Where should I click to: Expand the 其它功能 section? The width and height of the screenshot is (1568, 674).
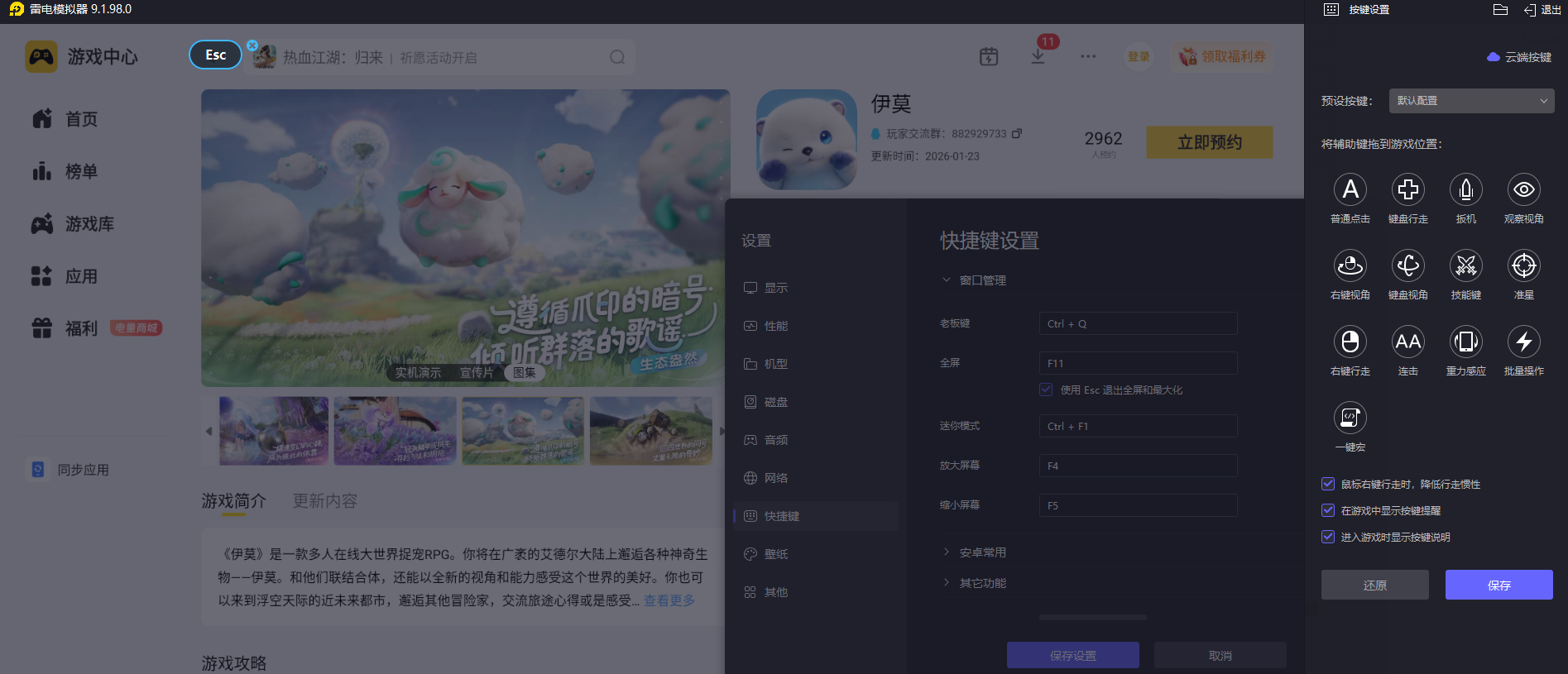(947, 583)
